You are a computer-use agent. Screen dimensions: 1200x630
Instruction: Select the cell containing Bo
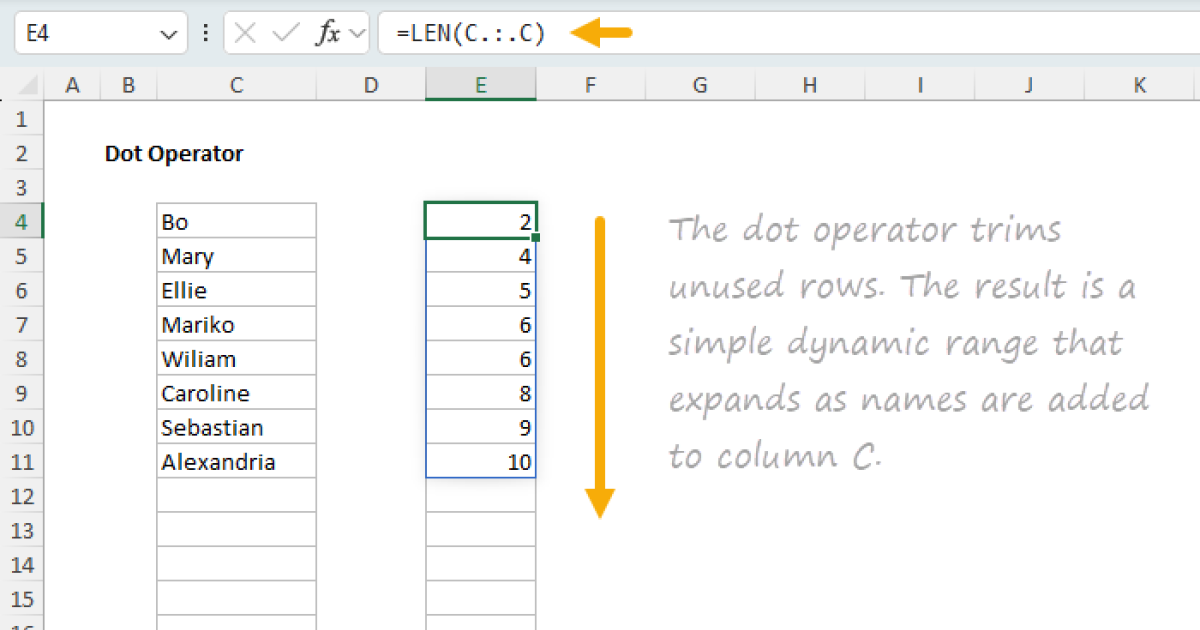point(236,222)
